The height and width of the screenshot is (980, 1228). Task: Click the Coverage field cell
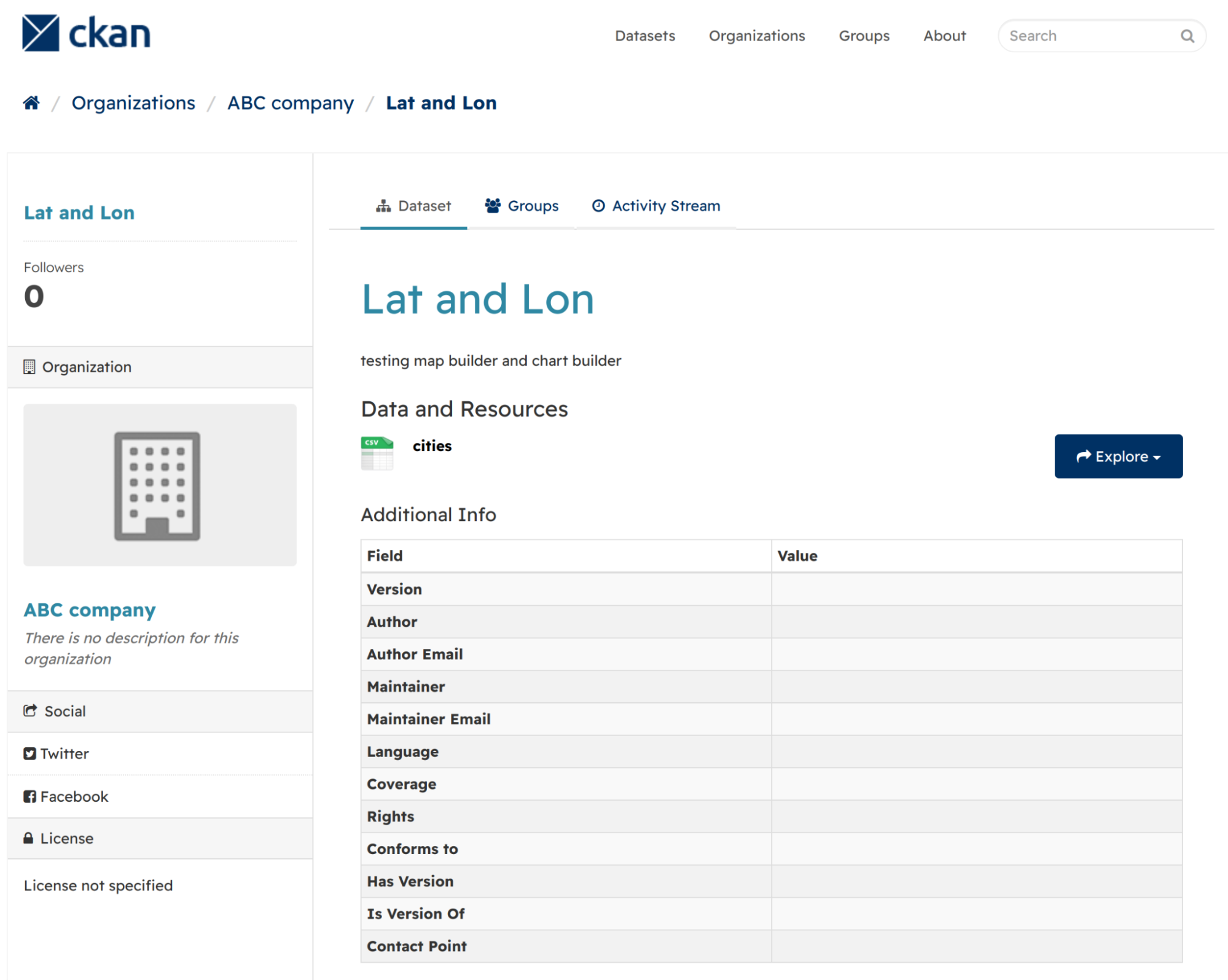point(566,784)
